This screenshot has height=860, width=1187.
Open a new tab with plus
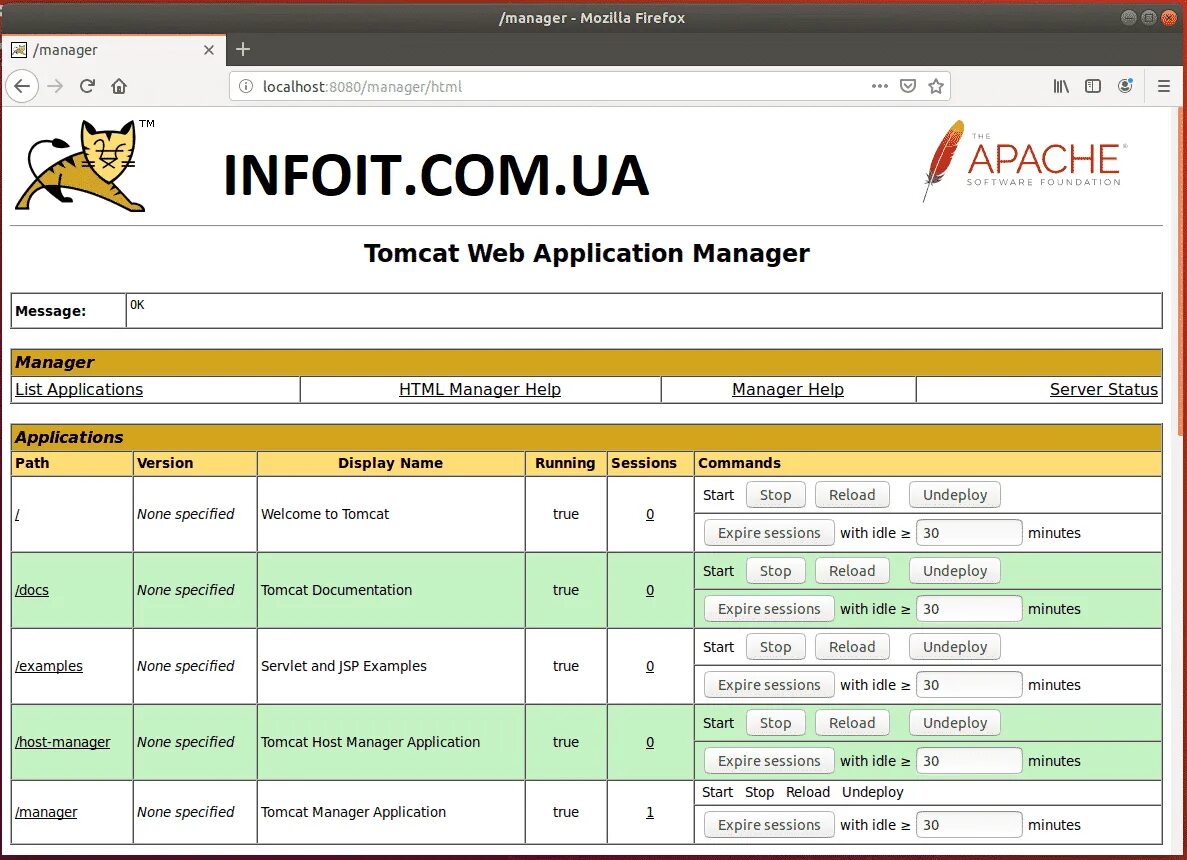click(x=243, y=49)
